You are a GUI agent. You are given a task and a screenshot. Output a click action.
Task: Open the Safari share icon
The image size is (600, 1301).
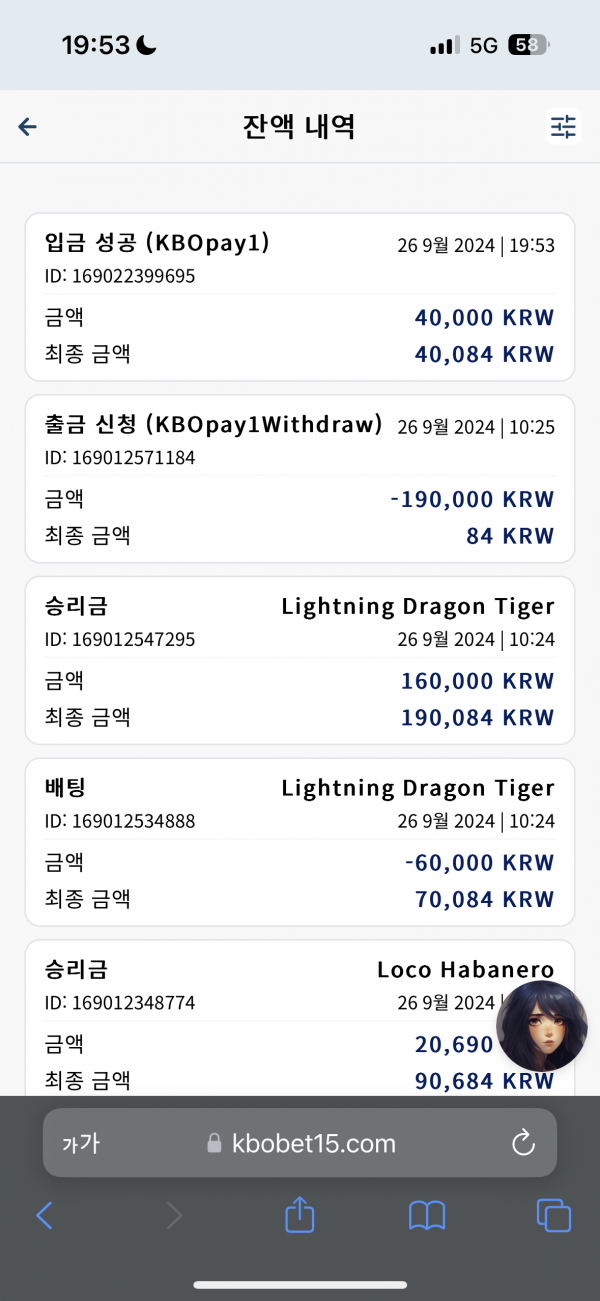(x=300, y=1215)
